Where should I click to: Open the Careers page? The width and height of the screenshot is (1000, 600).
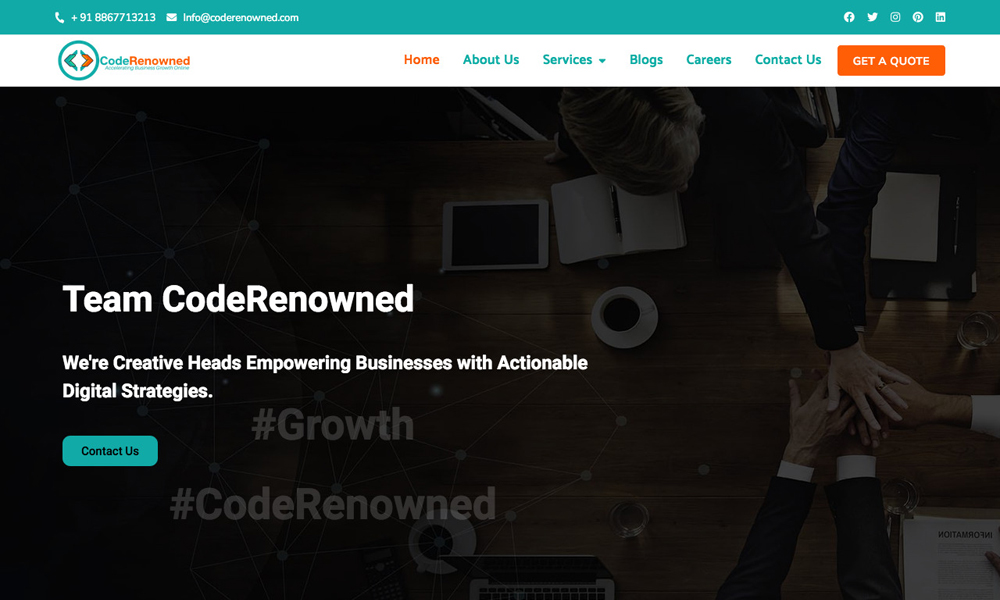coord(709,60)
